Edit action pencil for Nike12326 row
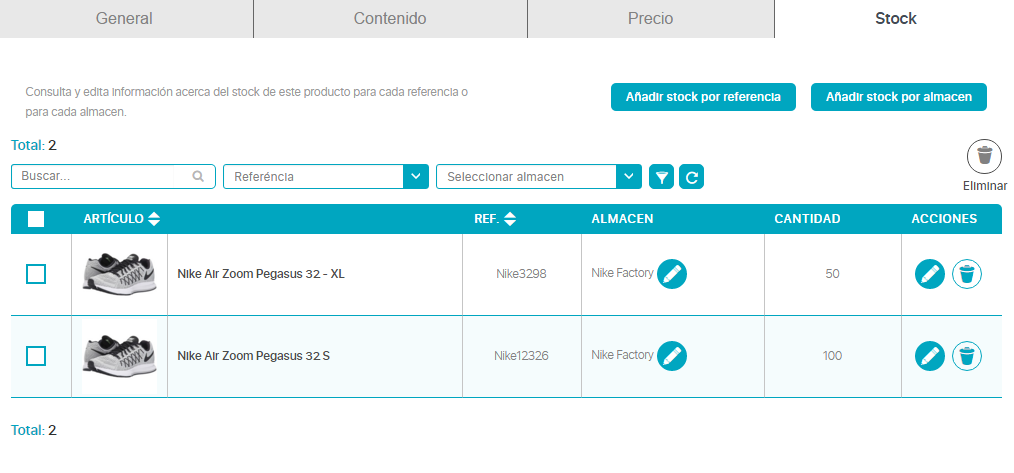Image resolution: width=1014 pixels, height=473 pixels. coord(930,355)
